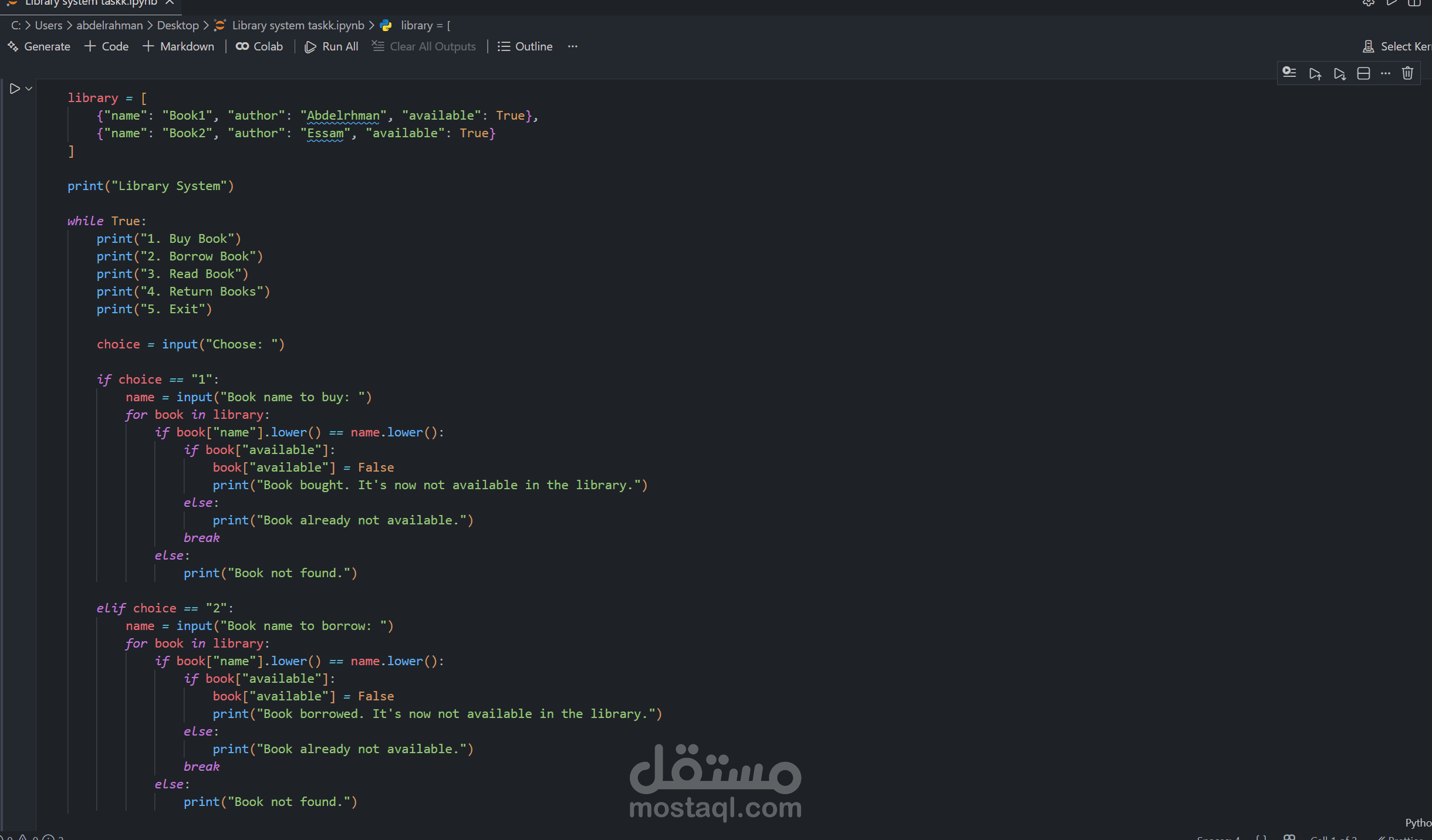Click the print("4. Return Books") line

tap(184, 292)
